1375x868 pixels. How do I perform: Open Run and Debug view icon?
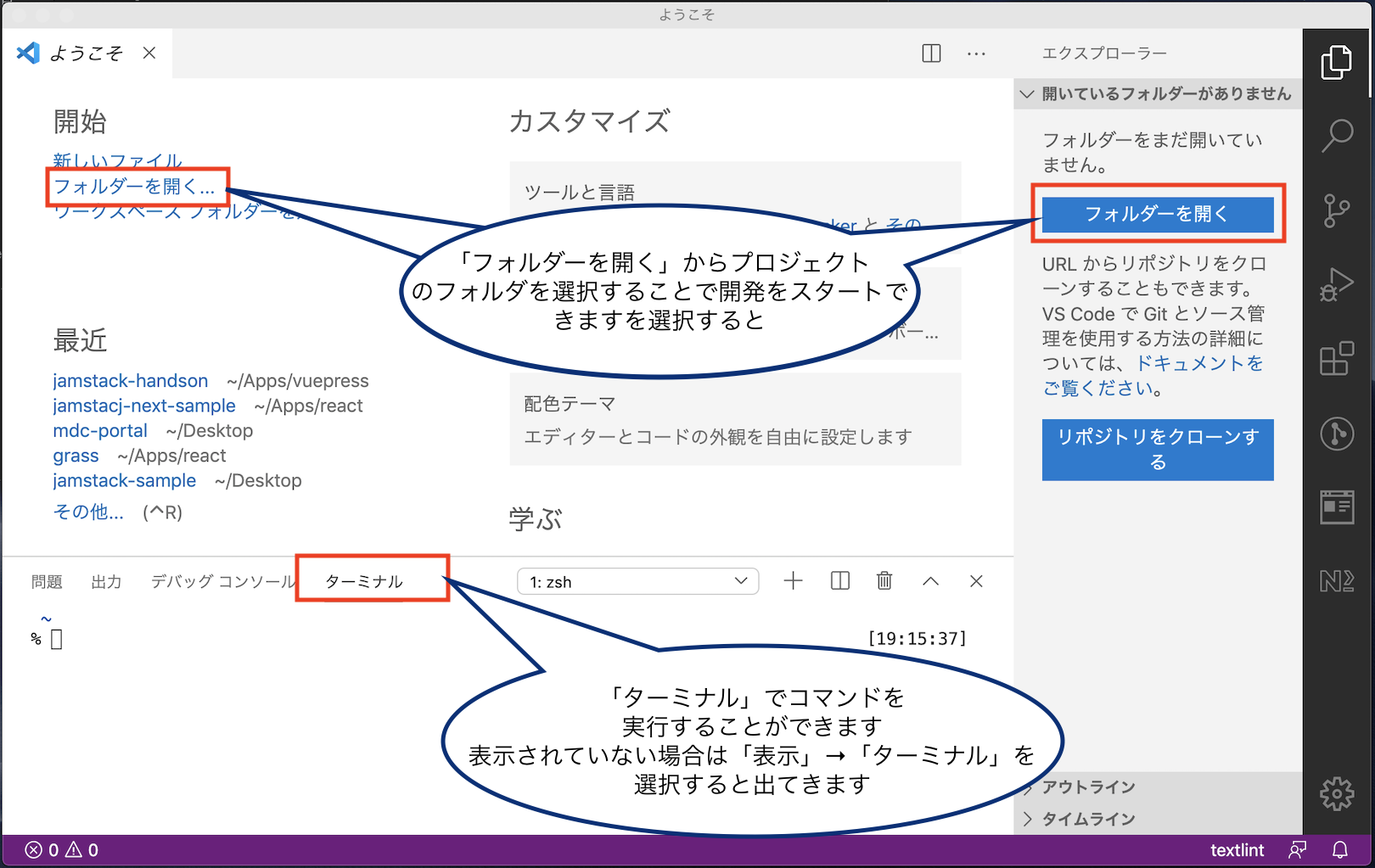(1337, 285)
